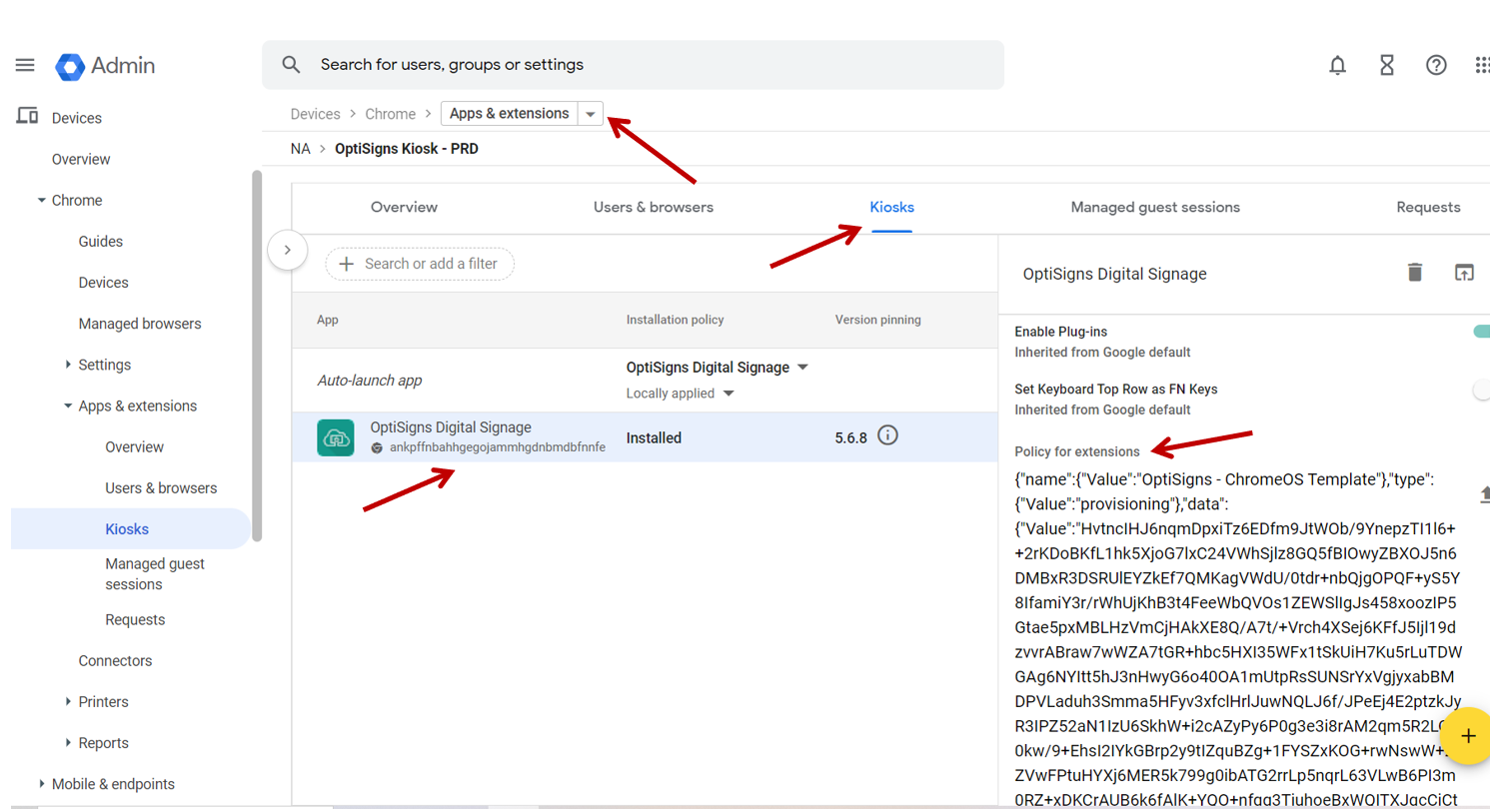Image resolution: width=1491 pixels, height=812 pixels.
Task: Click the Google Admin logo
Action: [105, 66]
